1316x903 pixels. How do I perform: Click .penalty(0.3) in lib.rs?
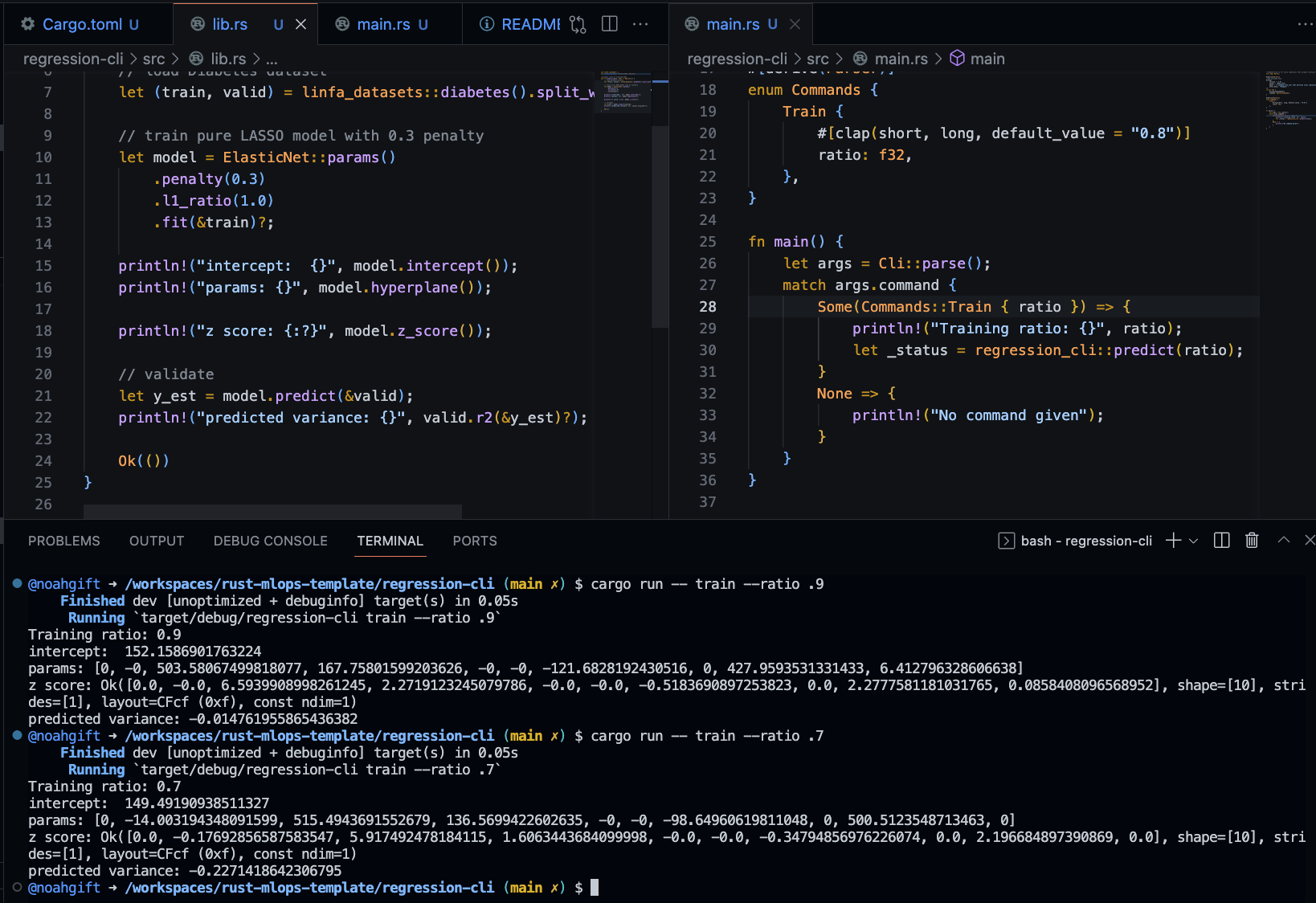209,178
